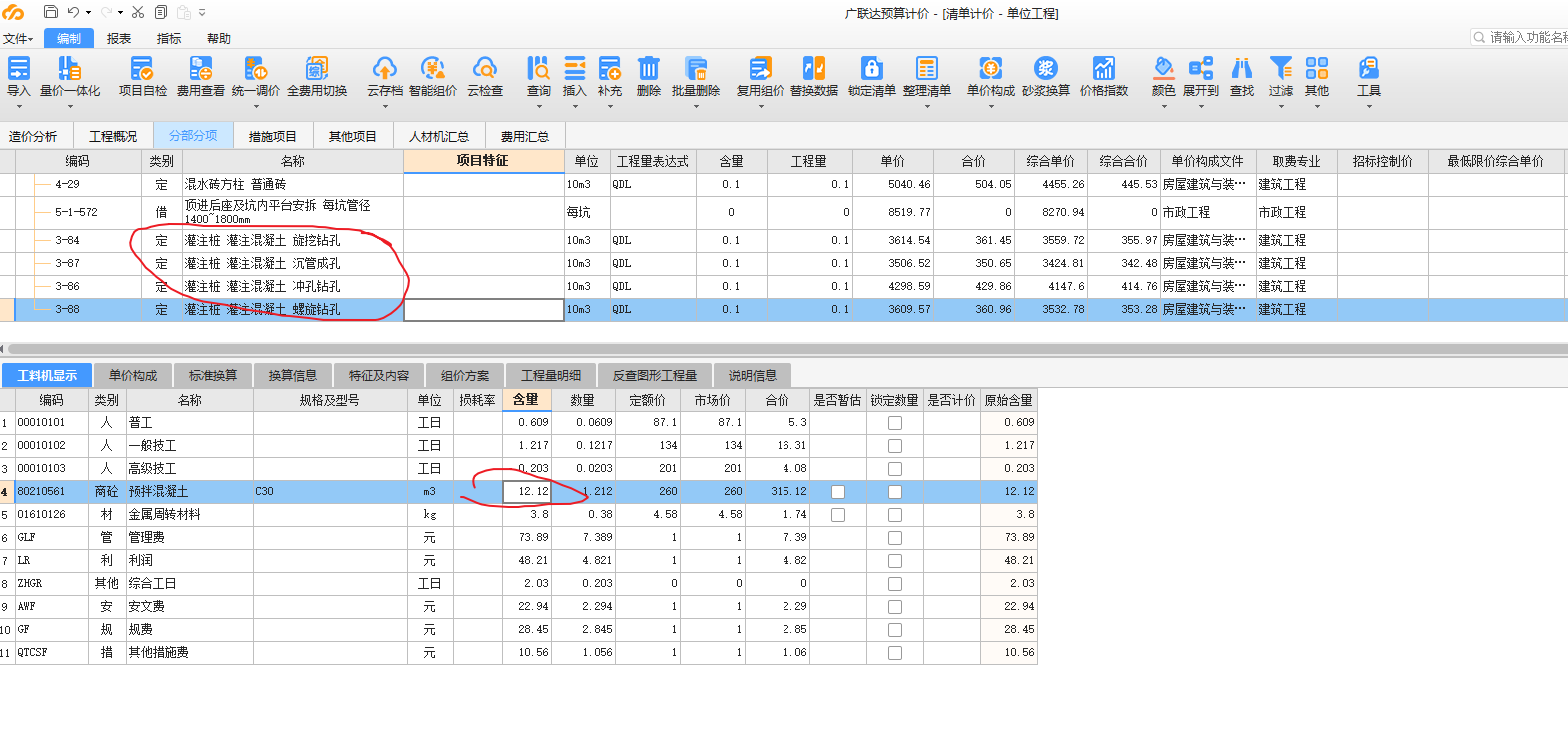This screenshot has height=735, width=1568.
Task: Expand the 颜色 color dropdown arrow
Action: tap(1164, 106)
